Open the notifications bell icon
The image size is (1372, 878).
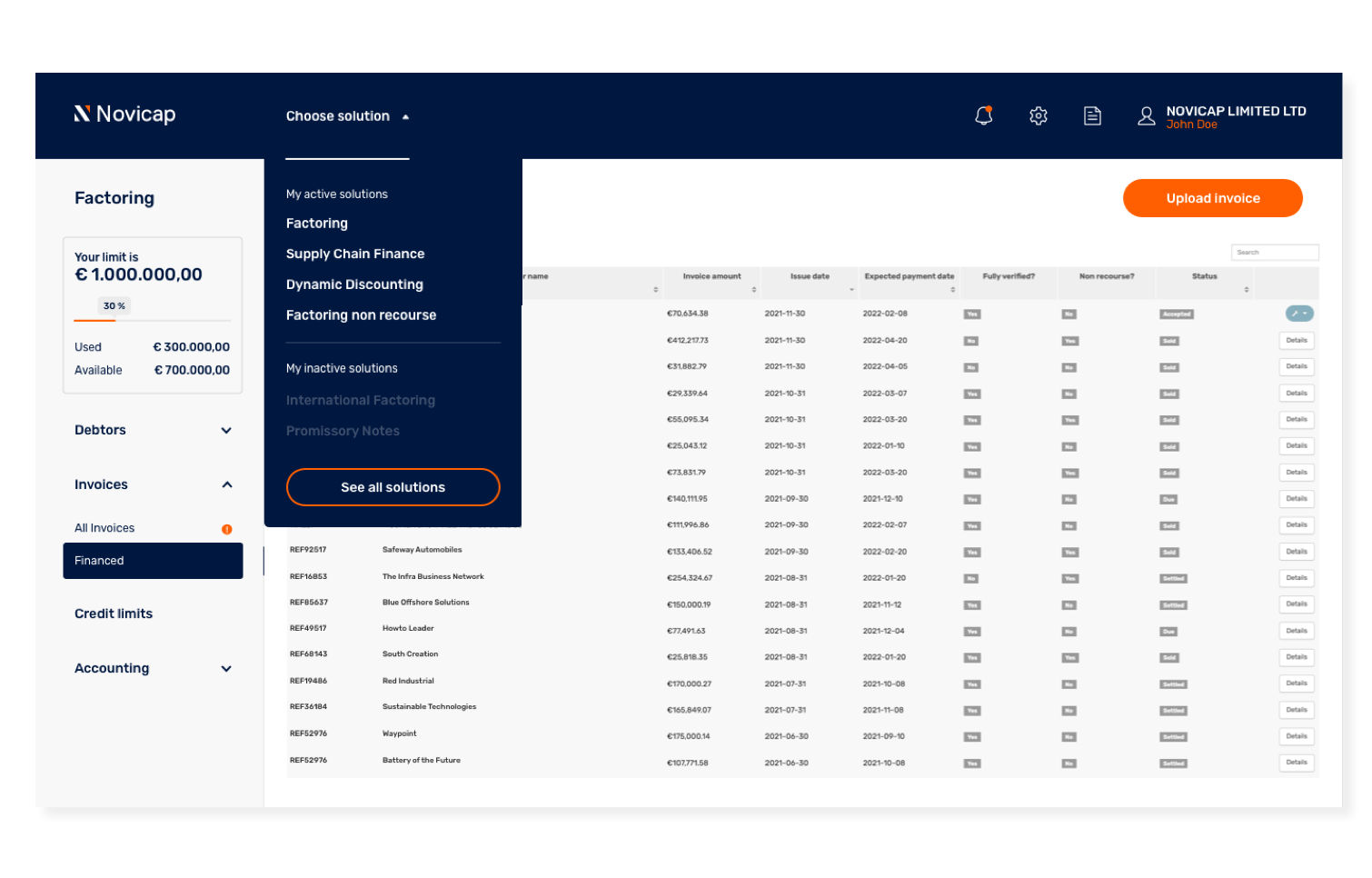pyautogui.click(x=984, y=115)
